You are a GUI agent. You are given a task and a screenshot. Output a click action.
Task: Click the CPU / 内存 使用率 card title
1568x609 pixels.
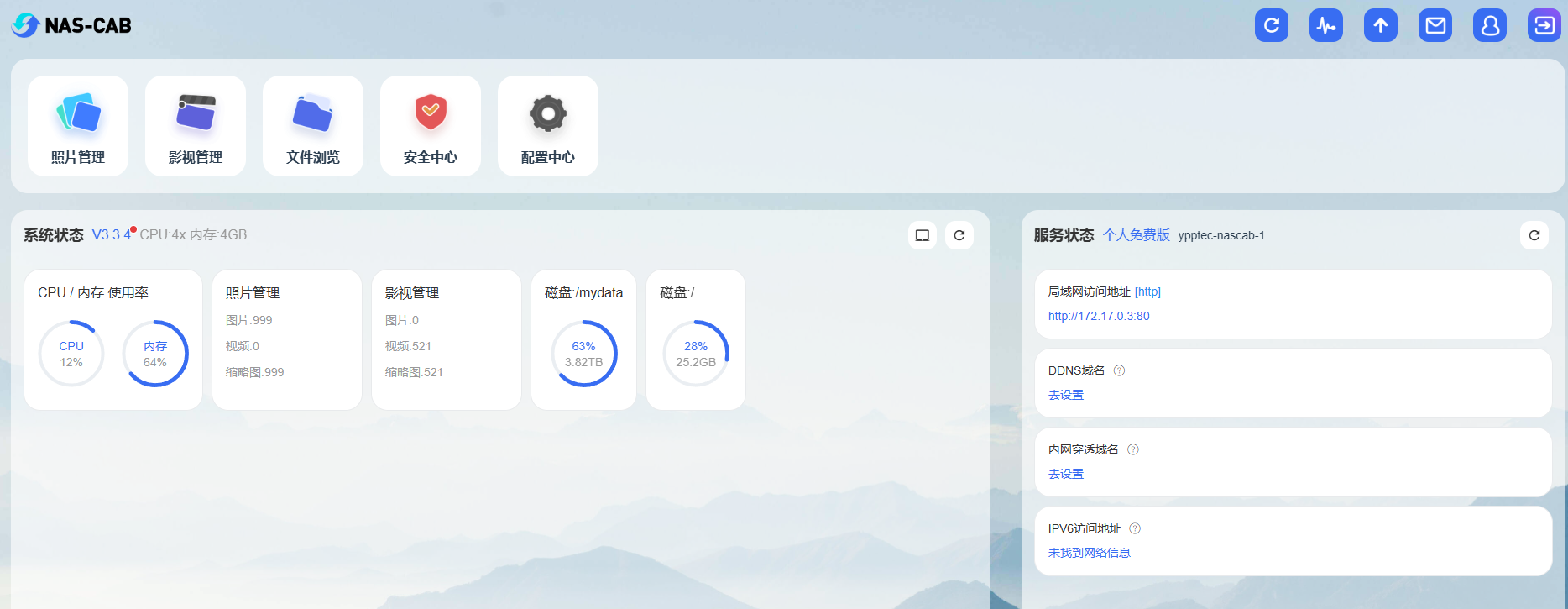93,292
